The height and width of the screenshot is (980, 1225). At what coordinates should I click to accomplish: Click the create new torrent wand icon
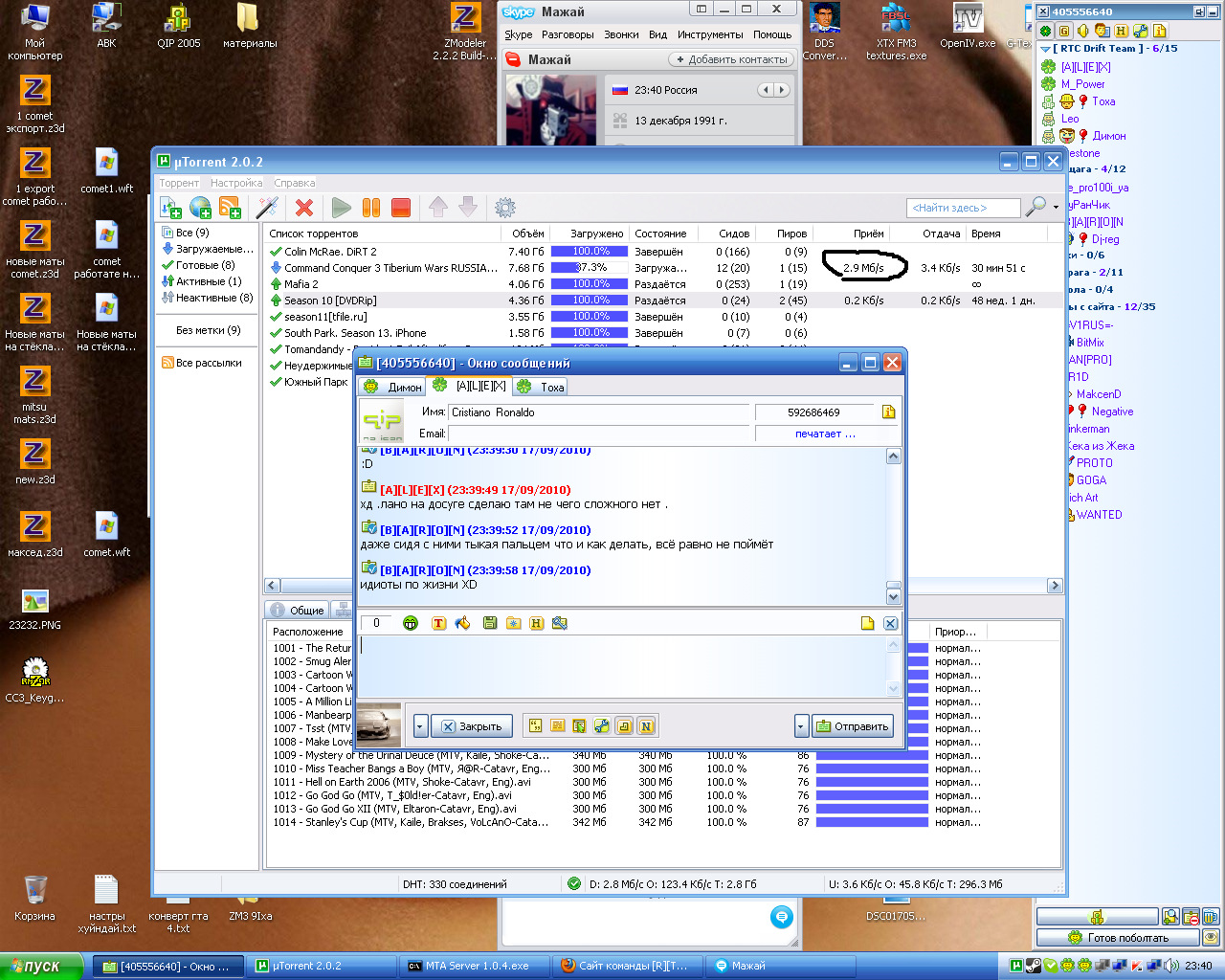(x=267, y=207)
